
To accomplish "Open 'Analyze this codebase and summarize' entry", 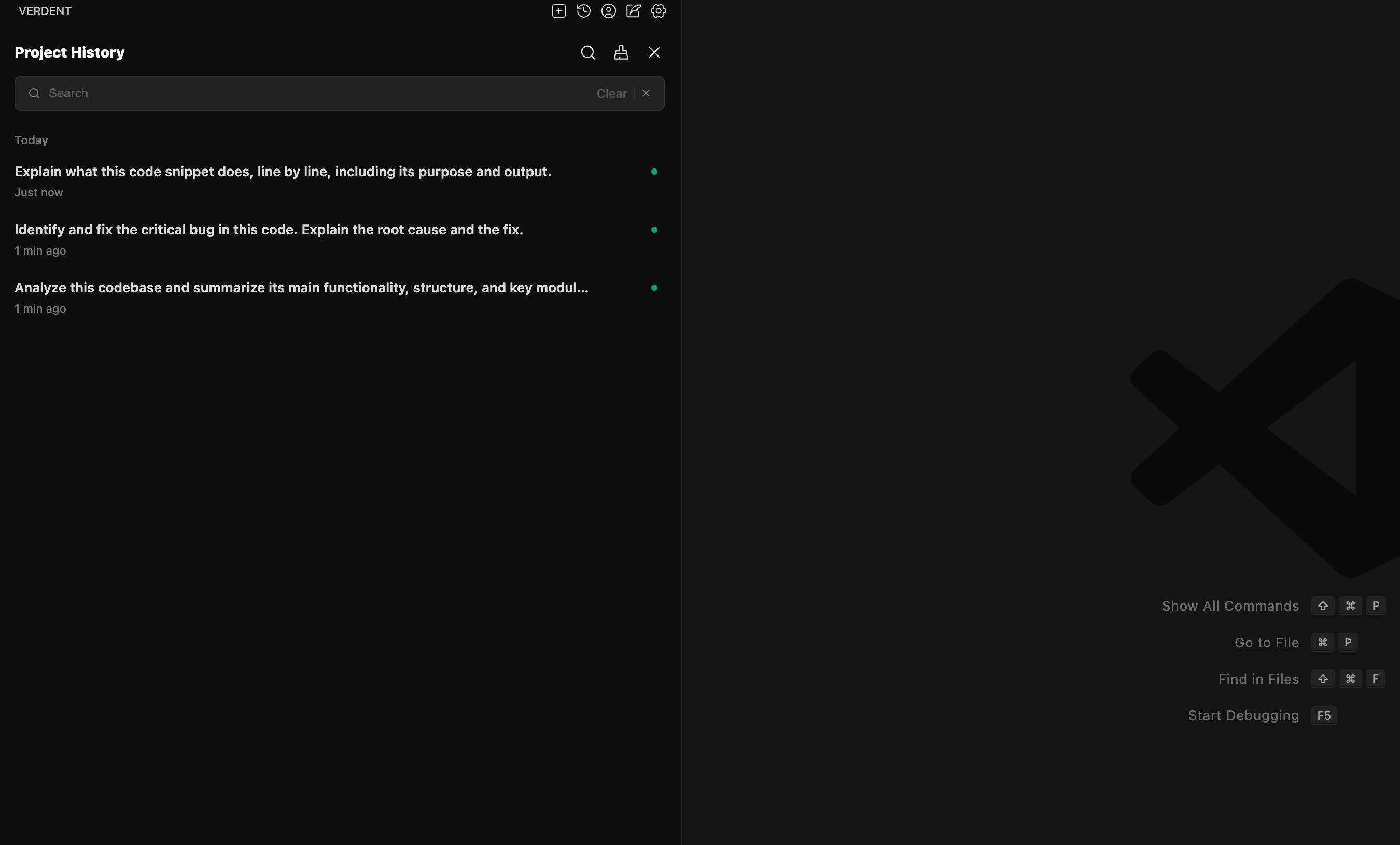I will pyautogui.click(x=301, y=287).
